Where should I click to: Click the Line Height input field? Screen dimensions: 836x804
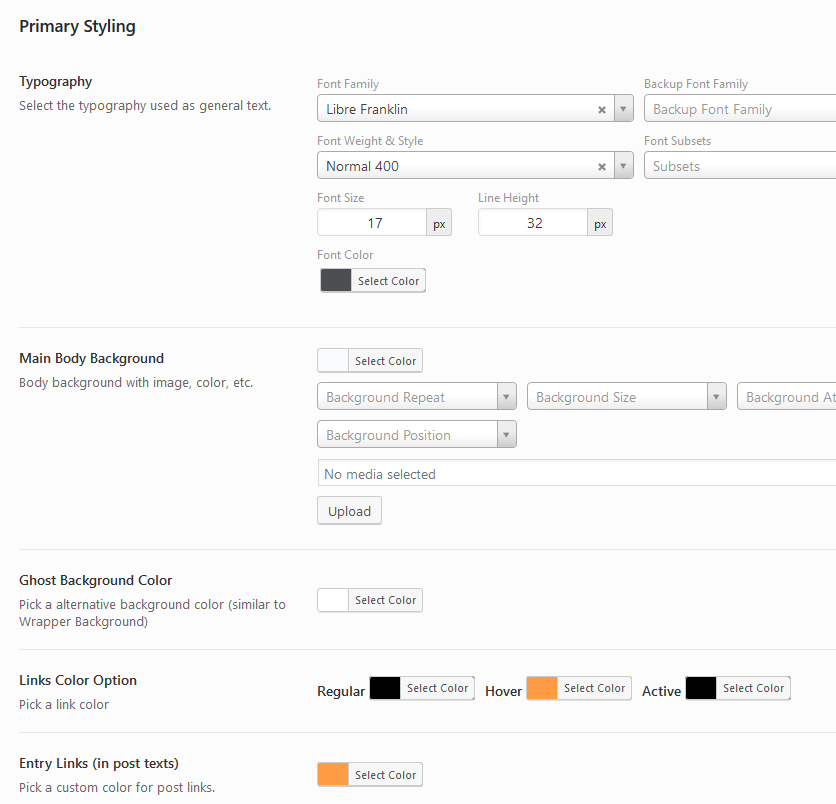click(533, 223)
